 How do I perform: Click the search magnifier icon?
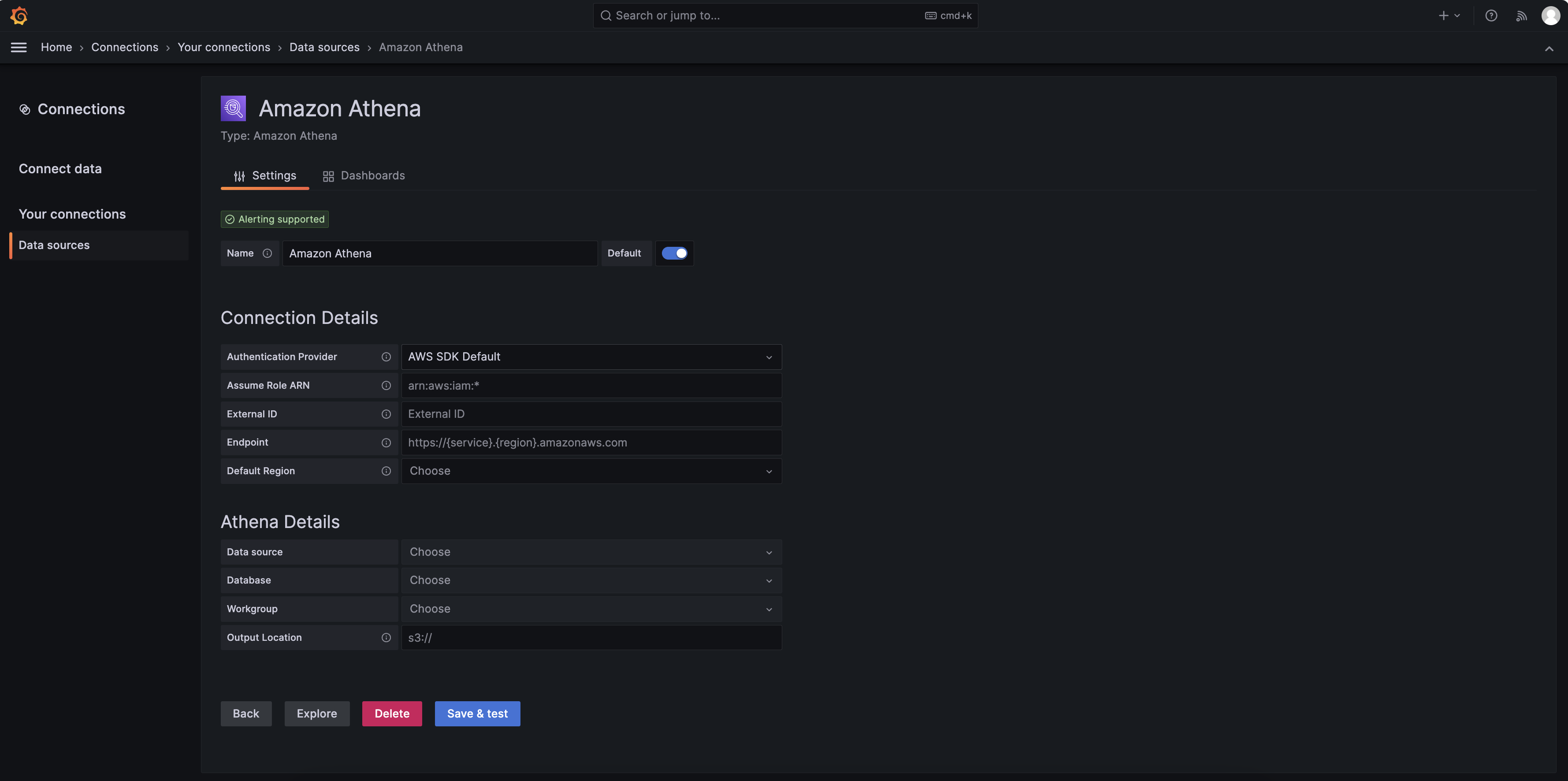tap(606, 16)
